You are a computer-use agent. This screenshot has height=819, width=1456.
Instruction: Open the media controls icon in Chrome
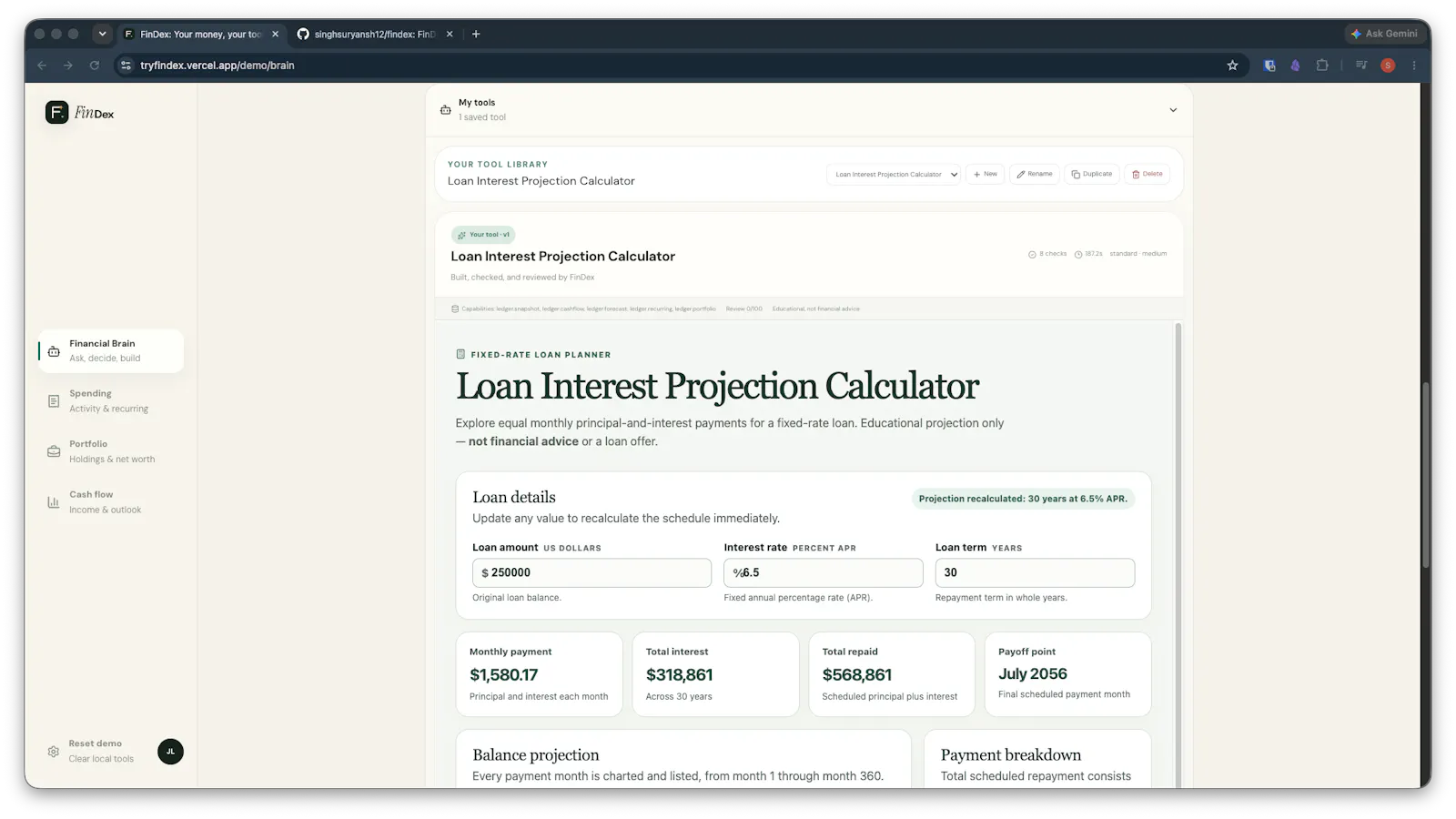tap(1361, 66)
